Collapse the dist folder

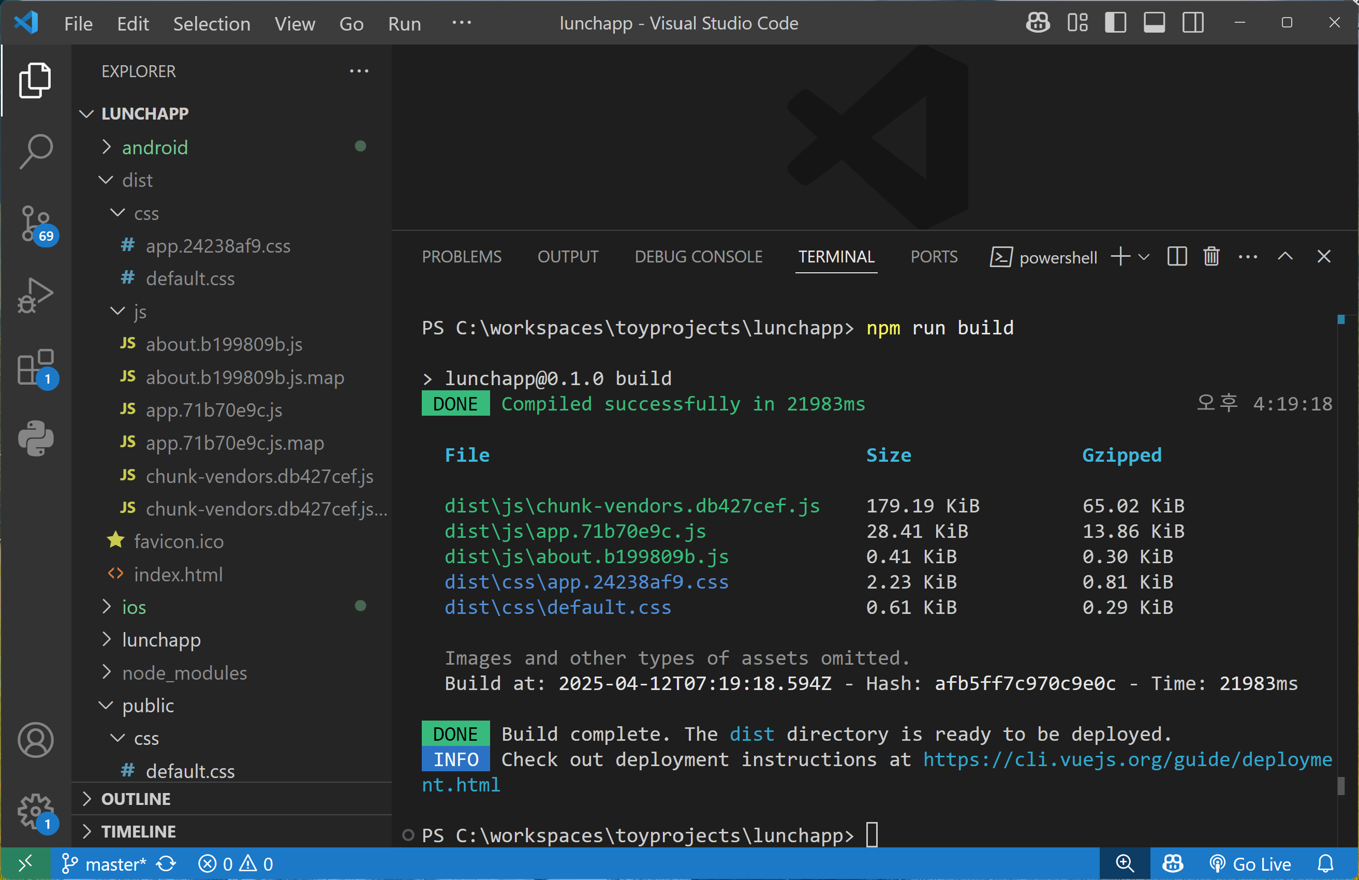(x=232, y=180)
